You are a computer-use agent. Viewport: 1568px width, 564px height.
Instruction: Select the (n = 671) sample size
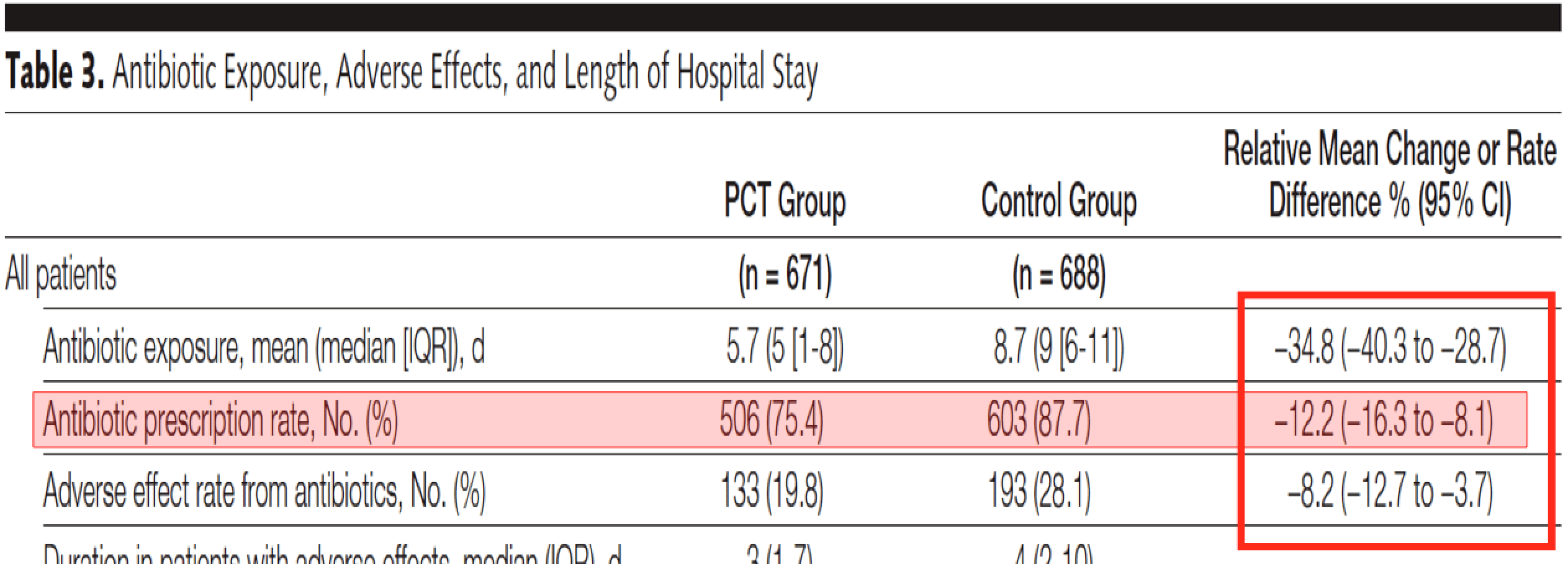point(785,274)
